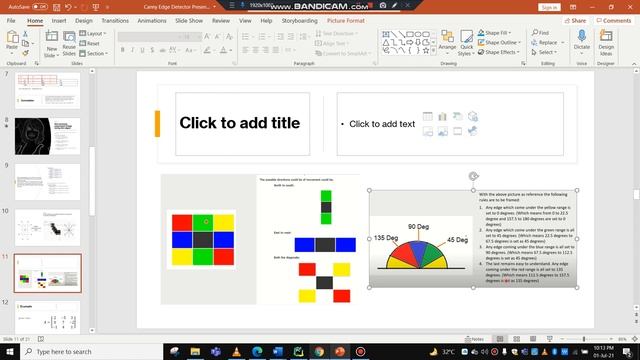Click Clear All Formatting icon
Image resolution: width=640 pixels, height=360 pixels.
coord(229,37)
